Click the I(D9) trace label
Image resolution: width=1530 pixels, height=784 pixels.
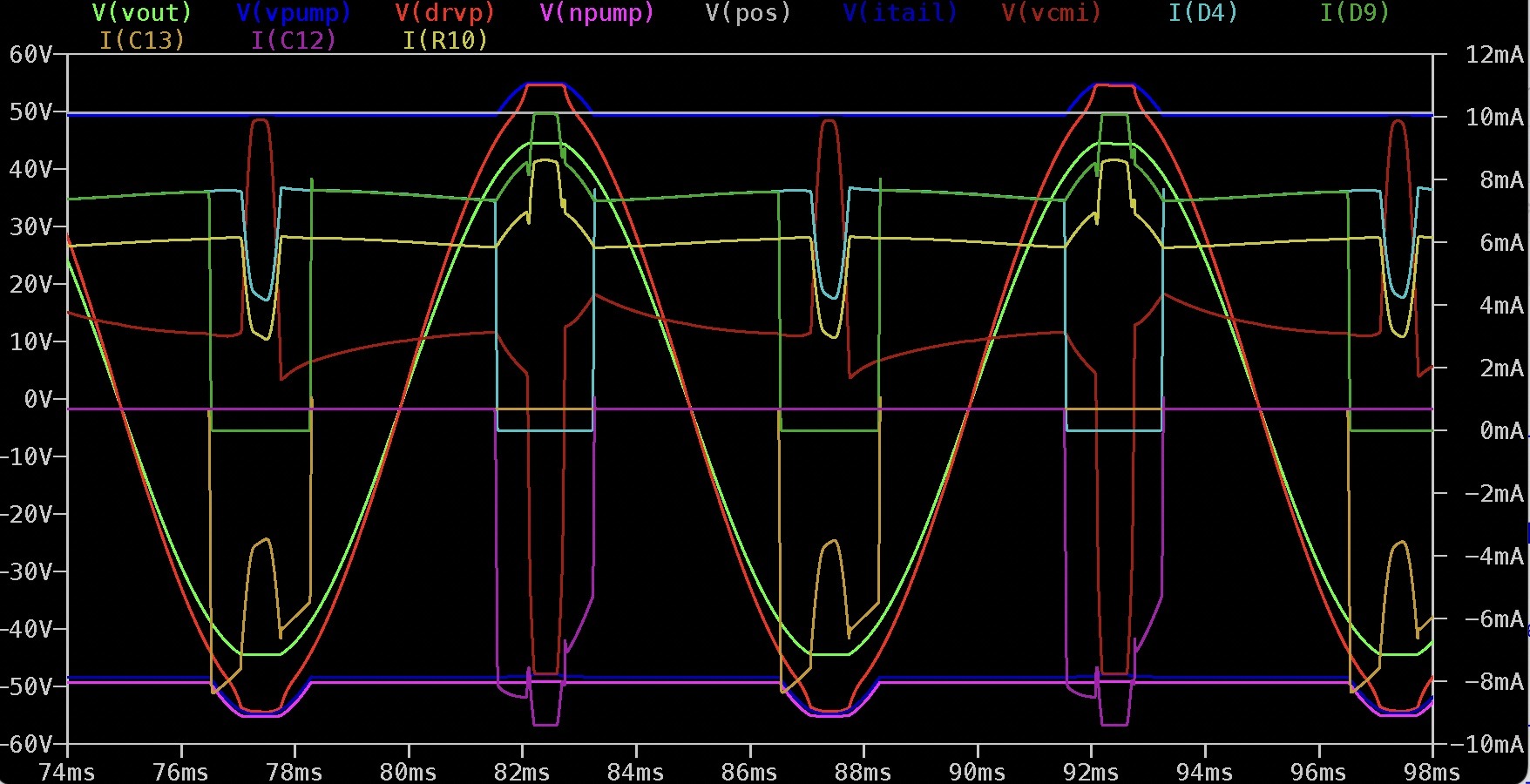tap(1355, 13)
